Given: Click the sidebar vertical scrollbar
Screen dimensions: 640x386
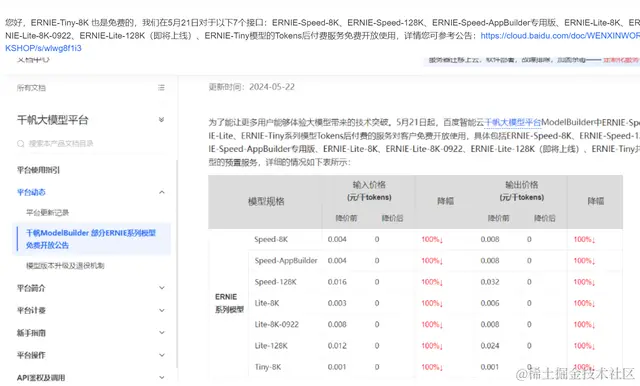Looking at the screenshot, I should point(177,263).
